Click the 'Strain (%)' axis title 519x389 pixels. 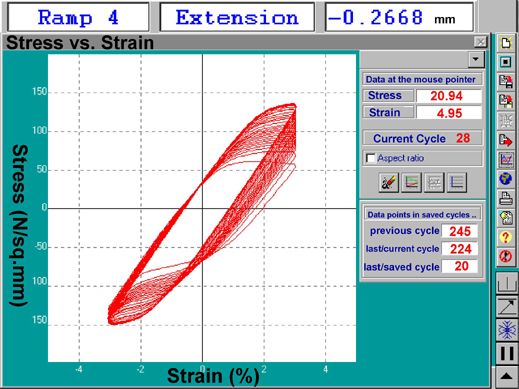point(213,376)
